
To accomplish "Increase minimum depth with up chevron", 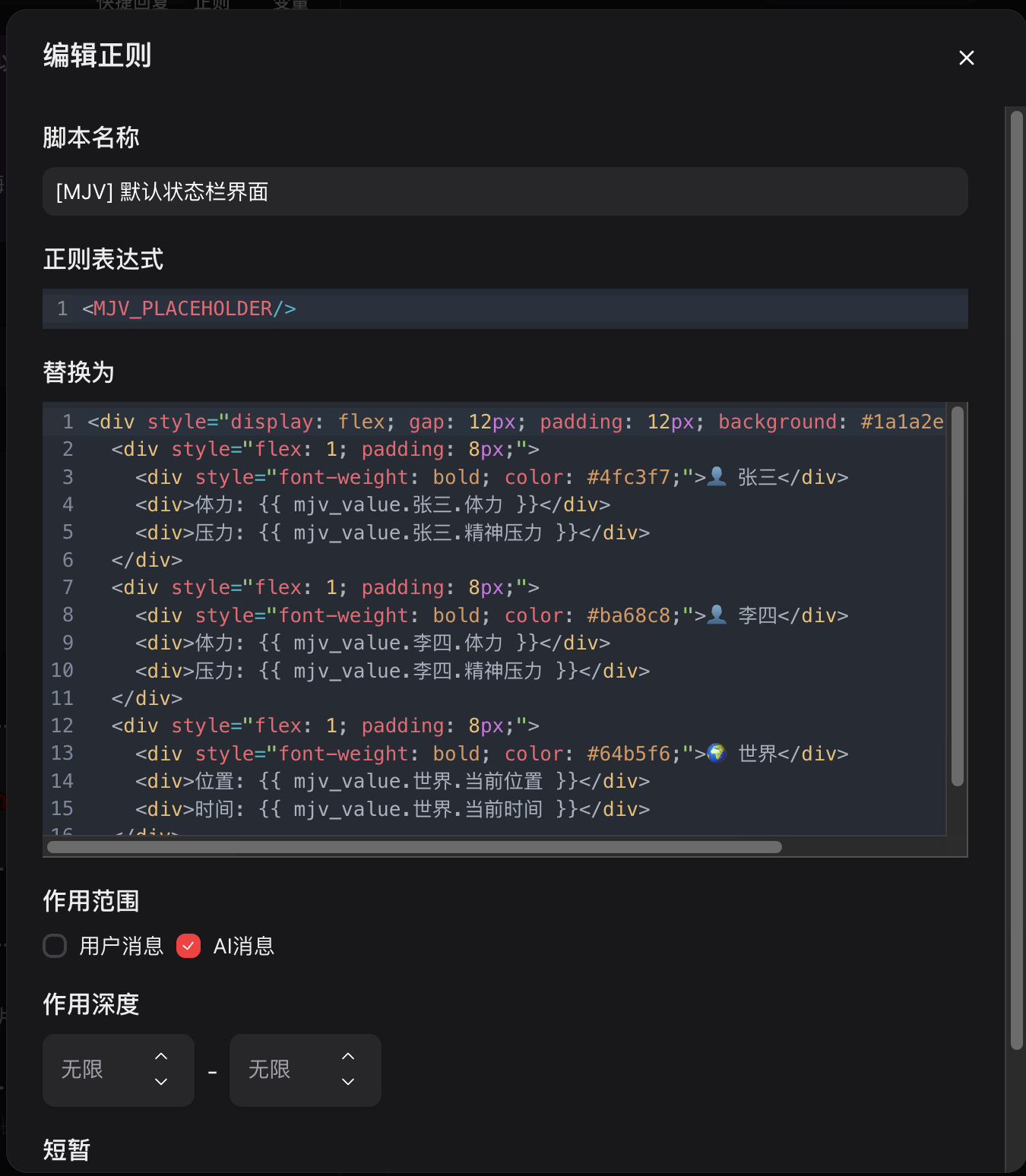I will click(161, 1056).
